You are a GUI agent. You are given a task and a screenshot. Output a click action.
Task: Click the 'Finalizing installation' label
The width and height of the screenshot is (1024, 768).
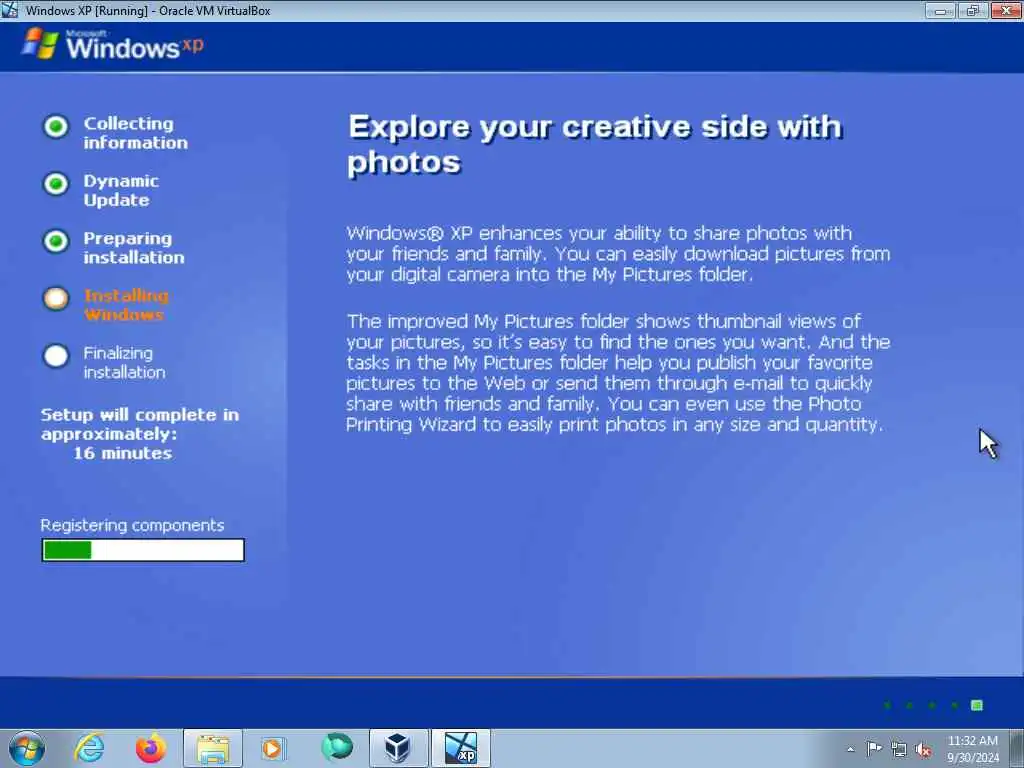coord(124,362)
